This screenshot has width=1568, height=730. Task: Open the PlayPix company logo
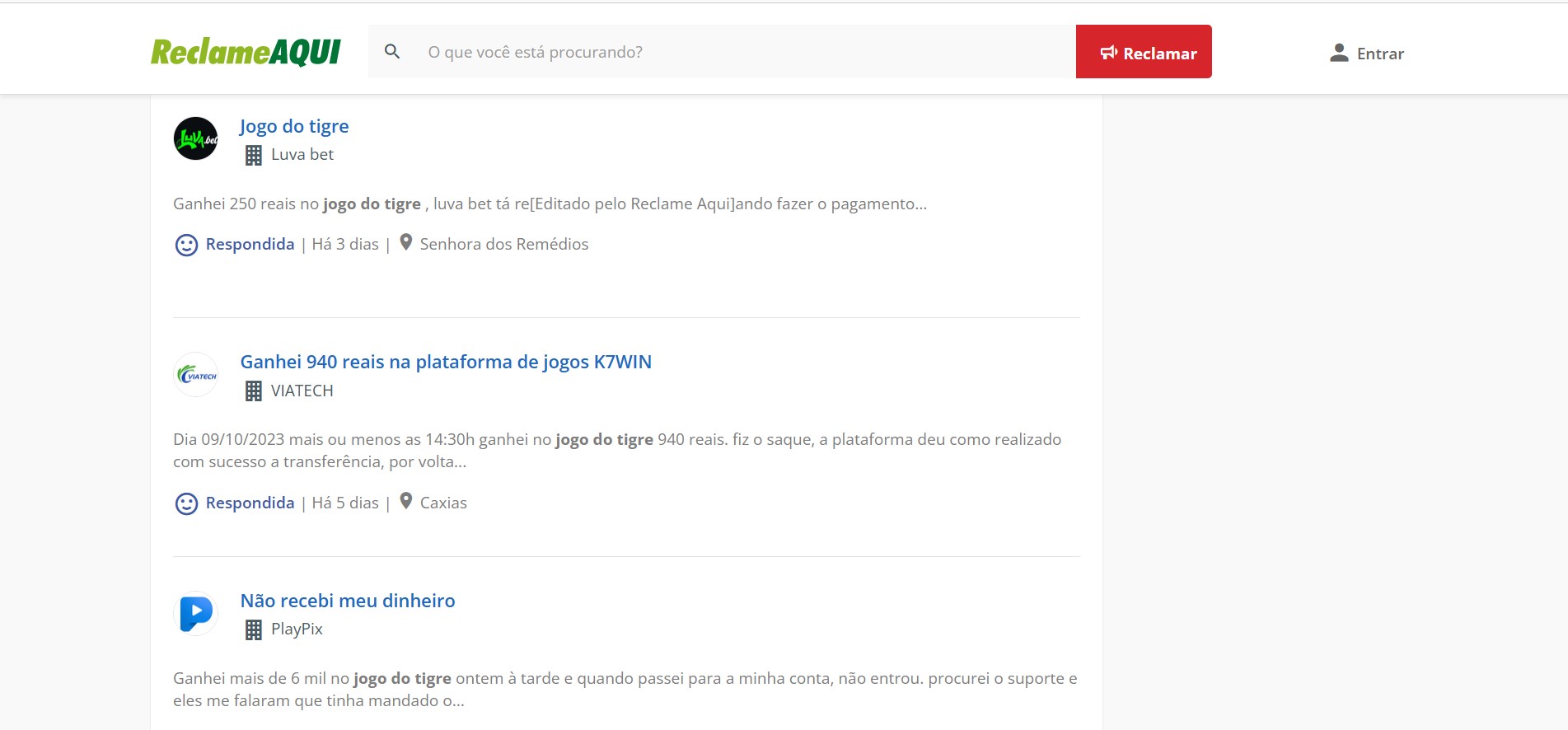pyautogui.click(x=196, y=613)
